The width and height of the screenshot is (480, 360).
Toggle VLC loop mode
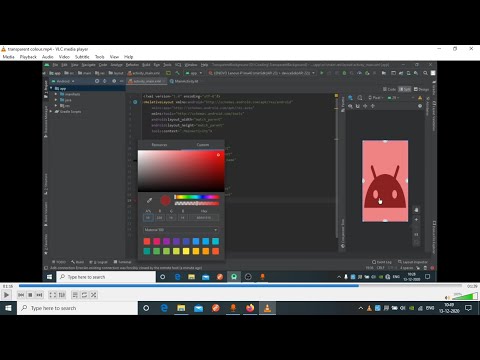click(x=84, y=295)
